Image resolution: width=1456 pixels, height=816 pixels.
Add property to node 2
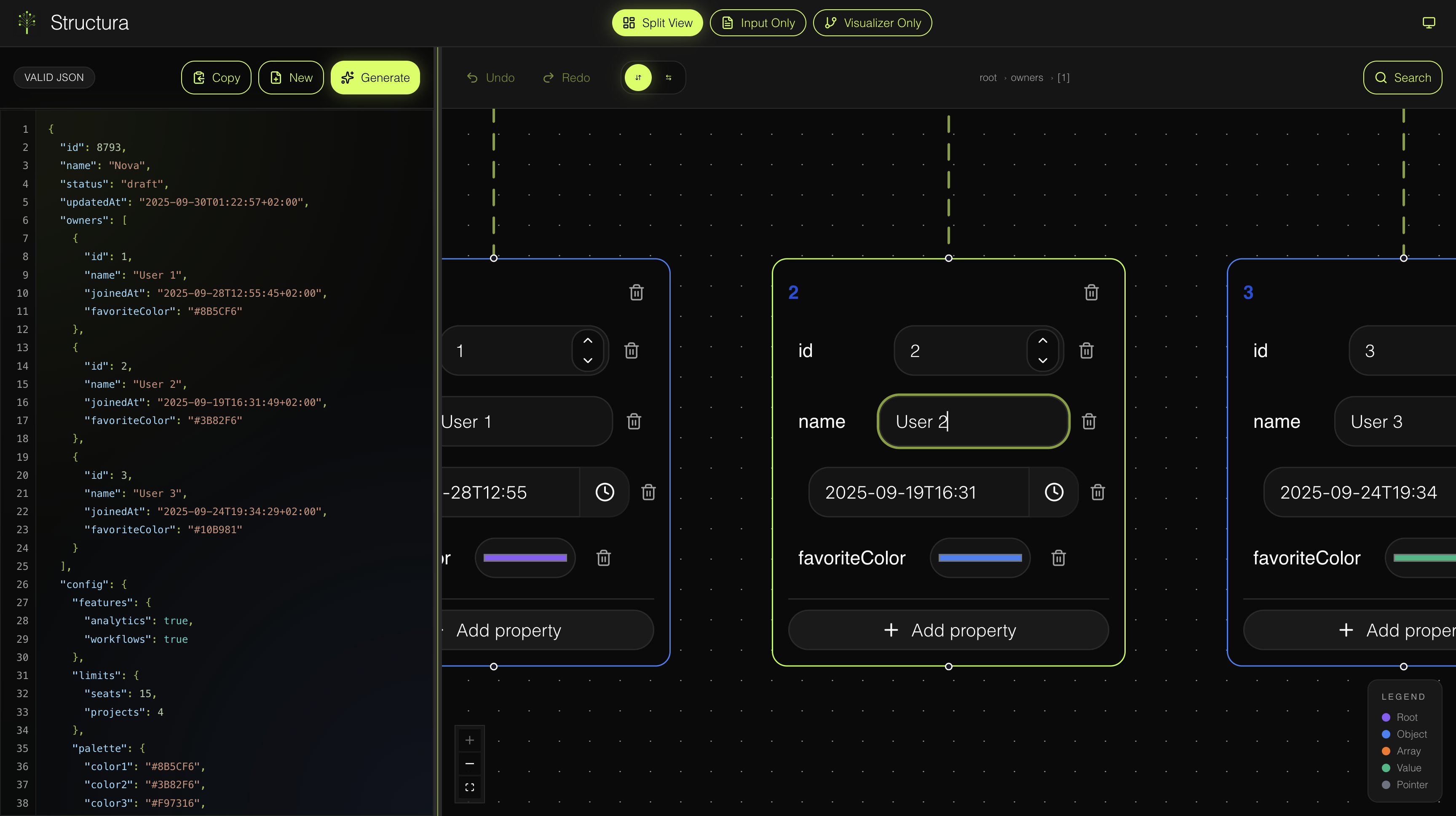(x=948, y=630)
